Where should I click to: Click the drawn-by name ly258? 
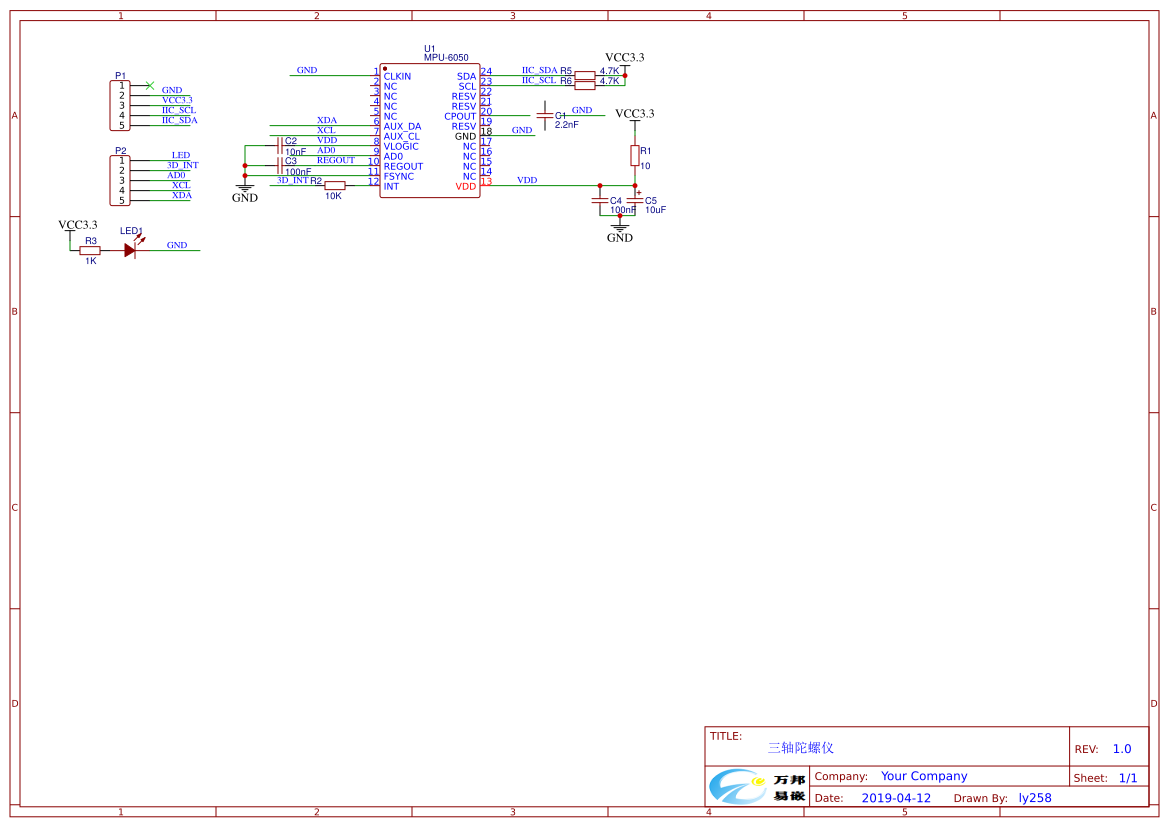tap(1036, 798)
